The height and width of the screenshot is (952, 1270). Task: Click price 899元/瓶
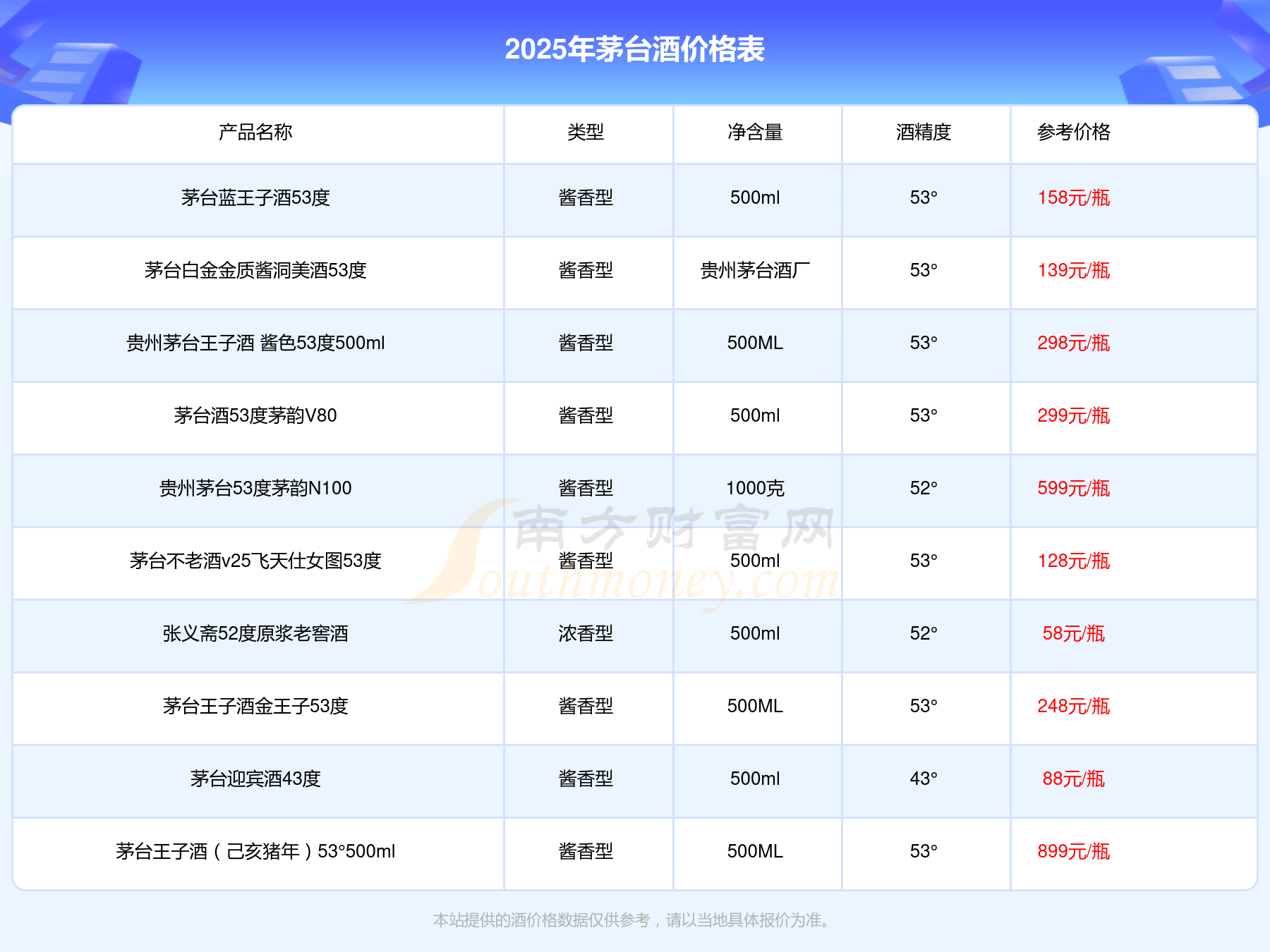click(x=1074, y=851)
